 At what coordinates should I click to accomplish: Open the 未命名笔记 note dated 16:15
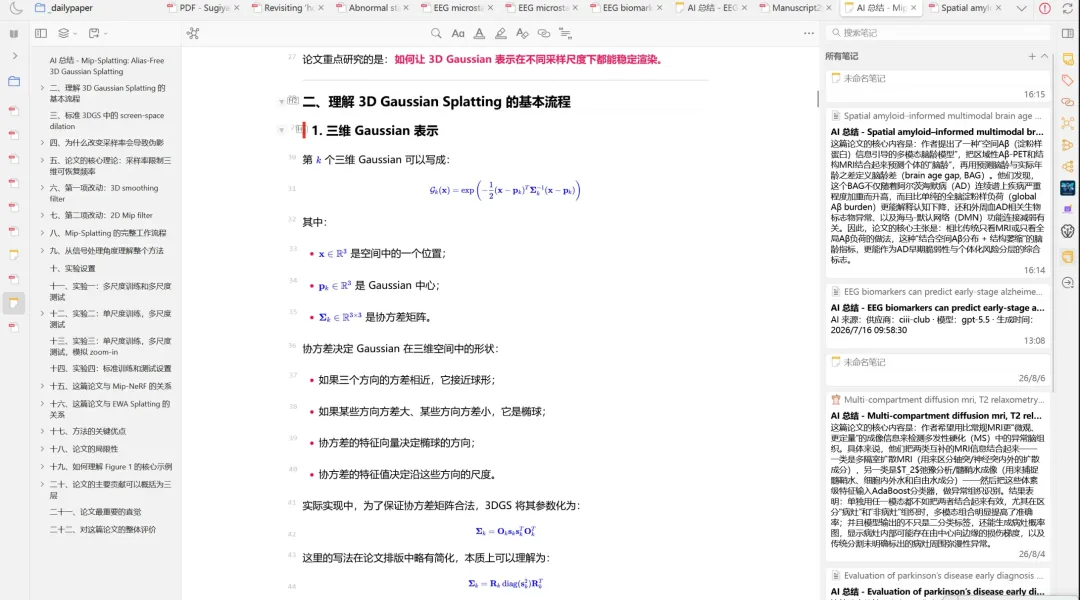coord(937,85)
